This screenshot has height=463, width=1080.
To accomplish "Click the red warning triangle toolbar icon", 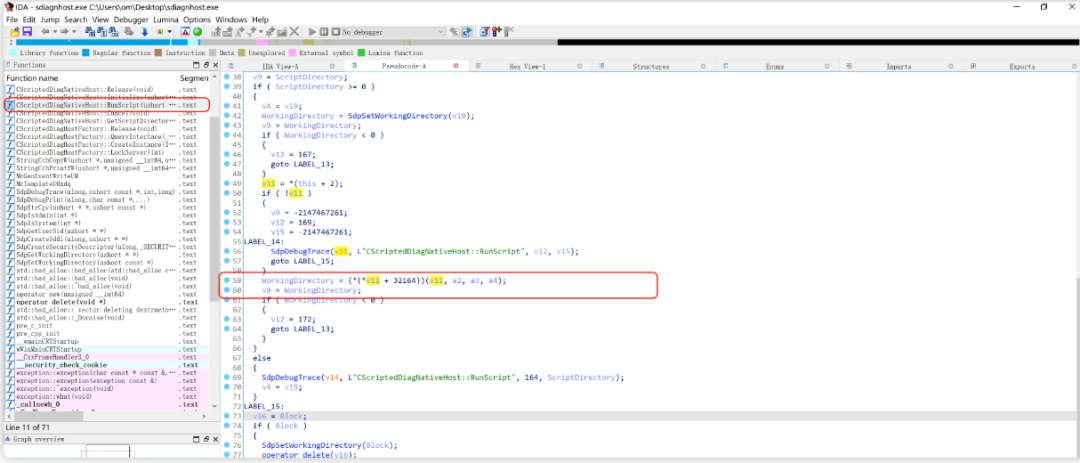I will (x=185, y=32).
